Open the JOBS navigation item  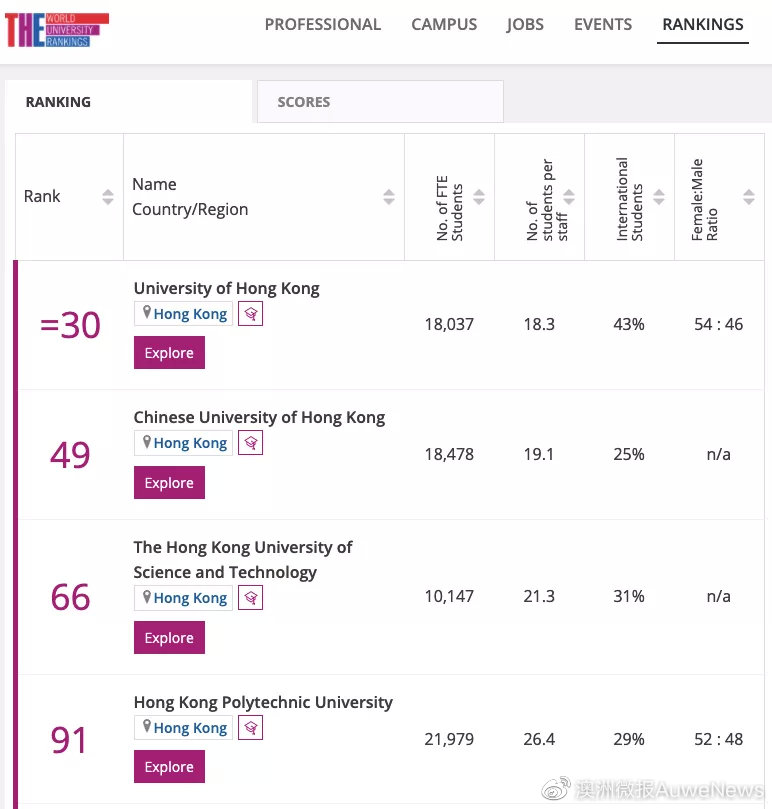(x=525, y=24)
